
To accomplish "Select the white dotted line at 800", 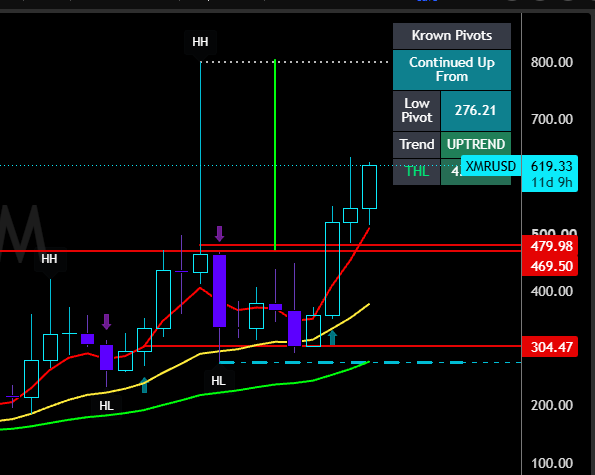I will coord(294,61).
